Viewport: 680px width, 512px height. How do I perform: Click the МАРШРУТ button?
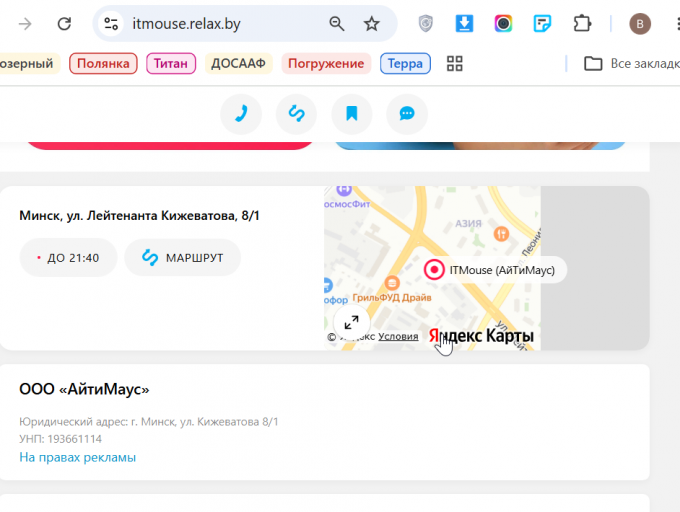[x=183, y=258]
